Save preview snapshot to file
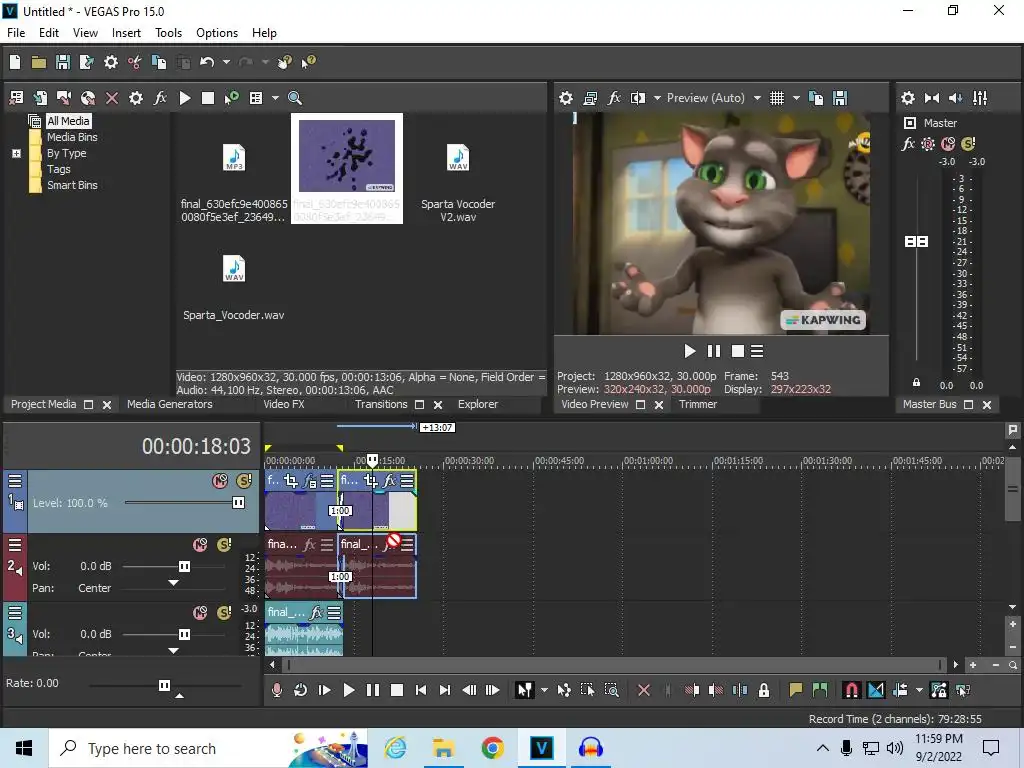This screenshot has height=768, width=1024. click(x=840, y=98)
